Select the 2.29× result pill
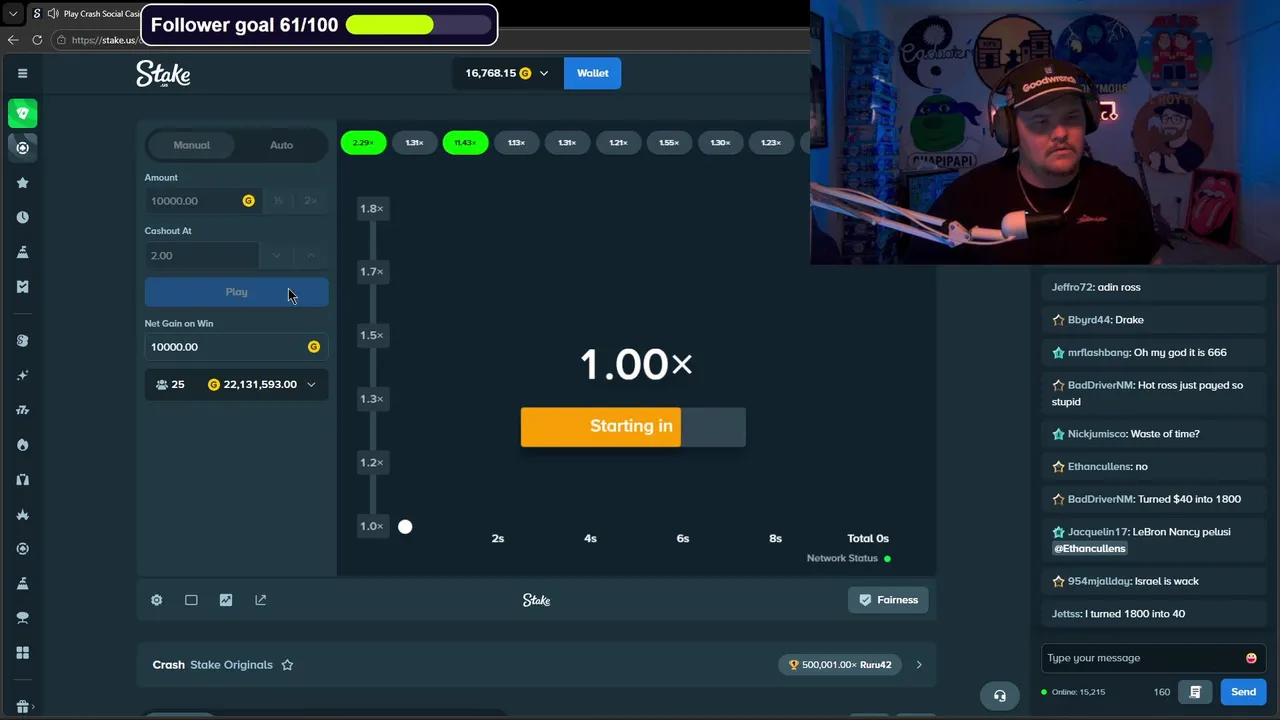This screenshot has width=1280, height=720. tap(363, 143)
